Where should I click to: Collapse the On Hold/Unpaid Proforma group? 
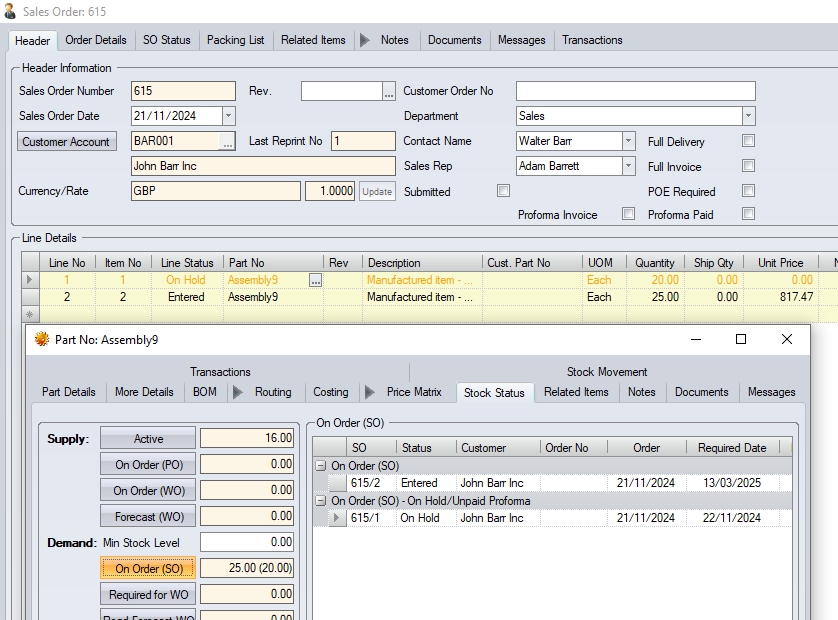[320, 500]
